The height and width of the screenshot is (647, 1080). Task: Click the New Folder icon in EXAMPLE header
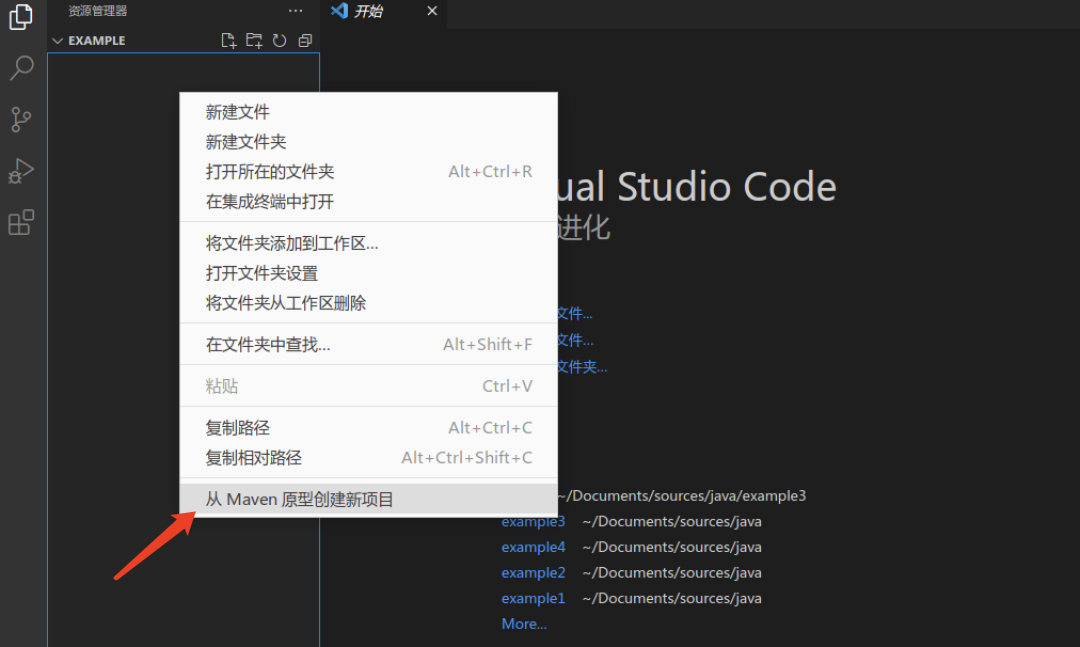254,41
